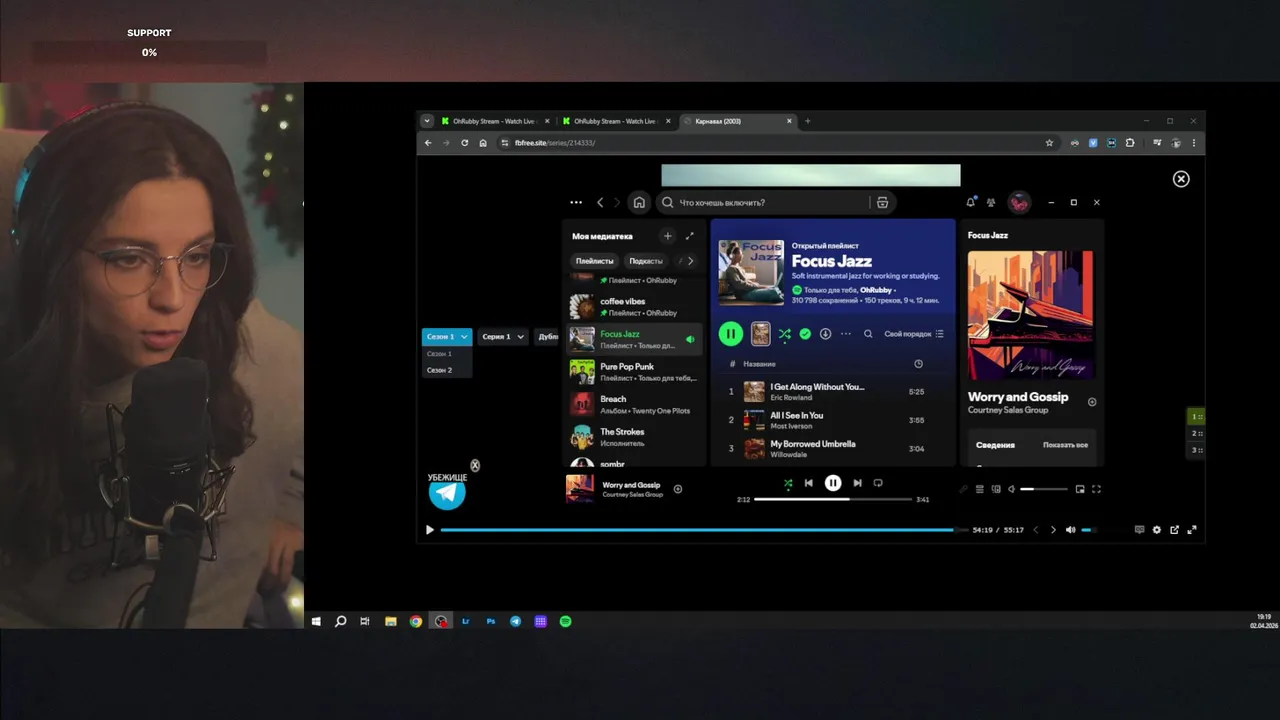Screen dimensions: 1280x720
Task: Toggle repeat mode in player bar
Action: [x=878, y=483]
